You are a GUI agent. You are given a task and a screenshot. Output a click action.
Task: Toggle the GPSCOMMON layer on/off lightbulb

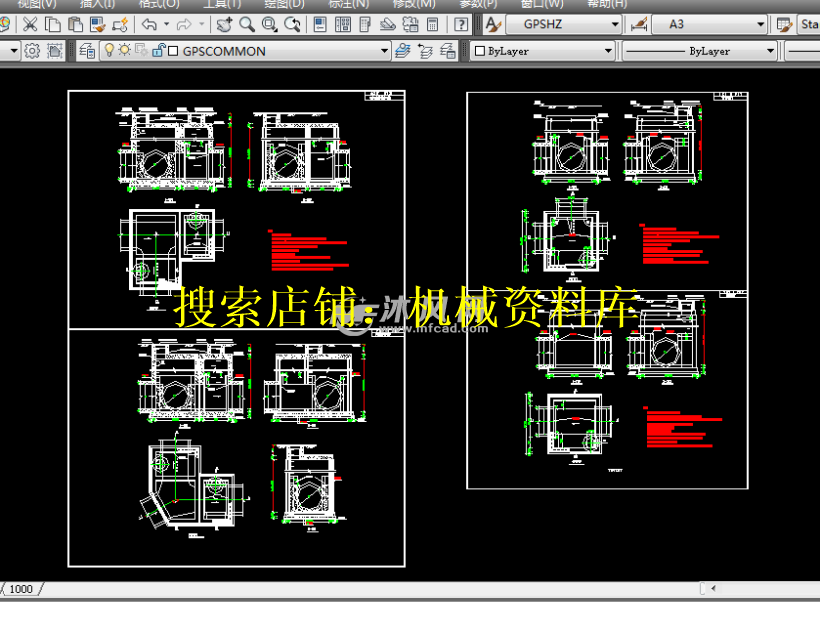(x=109, y=50)
